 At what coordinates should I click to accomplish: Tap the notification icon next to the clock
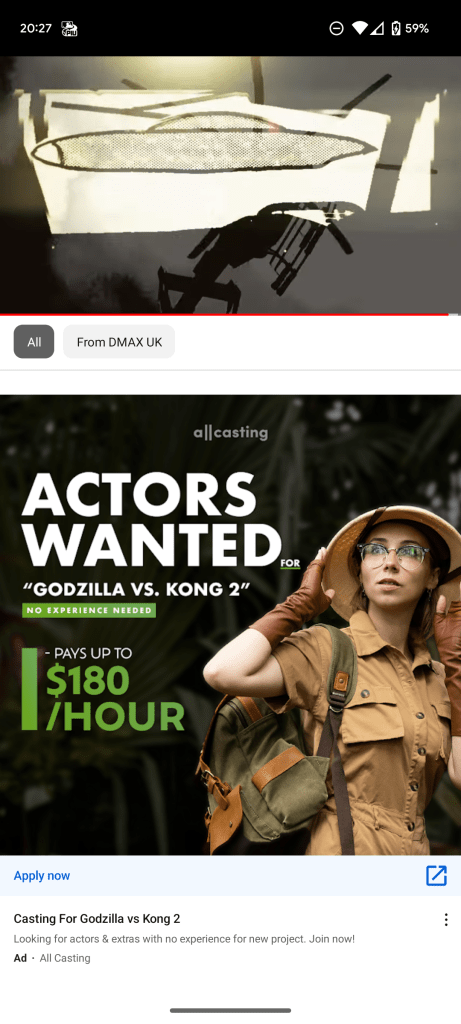[x=69, y=29]
